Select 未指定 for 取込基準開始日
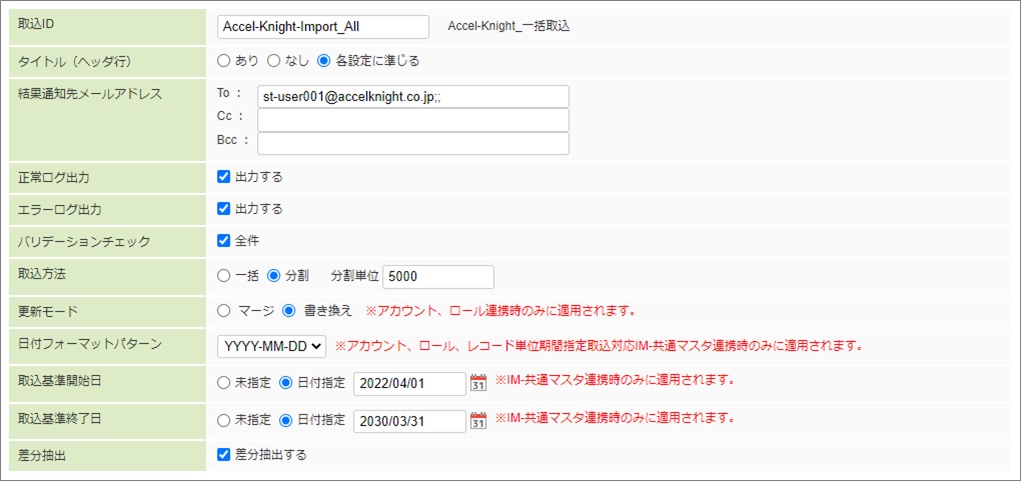 (224, 382)
